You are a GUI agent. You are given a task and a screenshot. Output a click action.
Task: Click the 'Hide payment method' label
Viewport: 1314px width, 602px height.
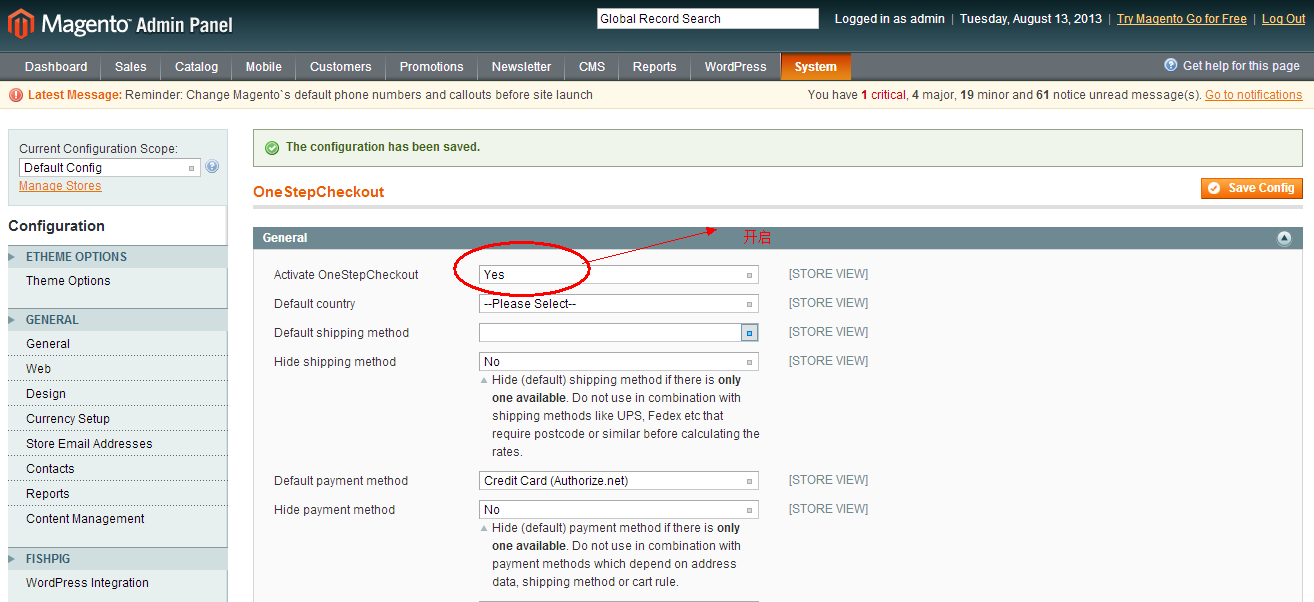334,510
